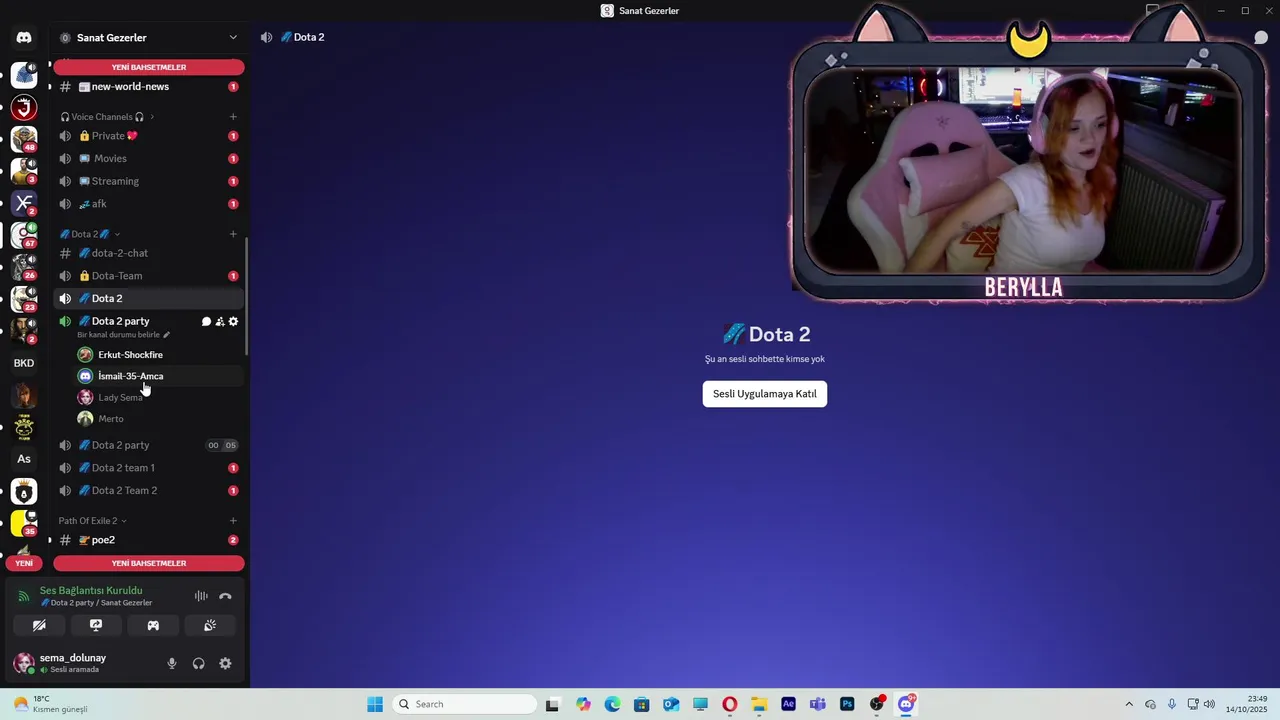Open server icon with 48 badge

point(24,139)
